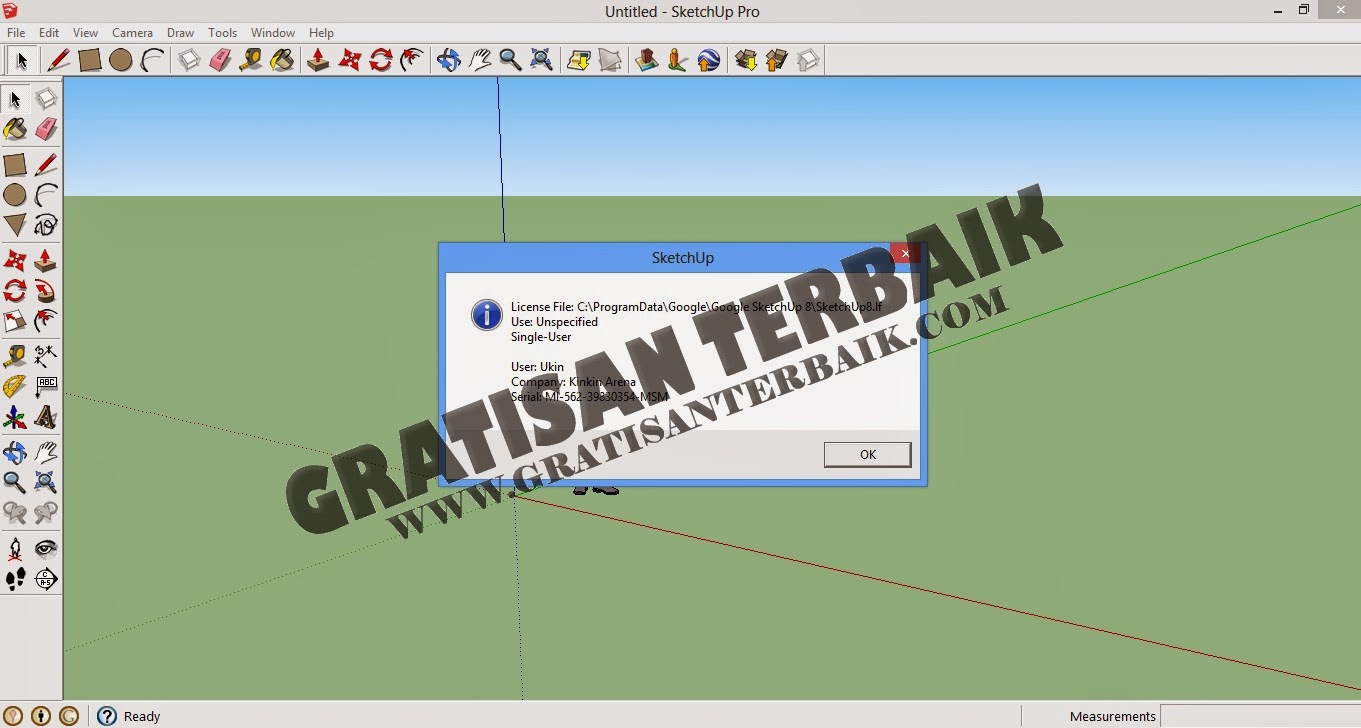Select the Zoom Extents tool in top toolbar
The height and width of the screenshot is (728, 1361).
click(x=541, y=61)
